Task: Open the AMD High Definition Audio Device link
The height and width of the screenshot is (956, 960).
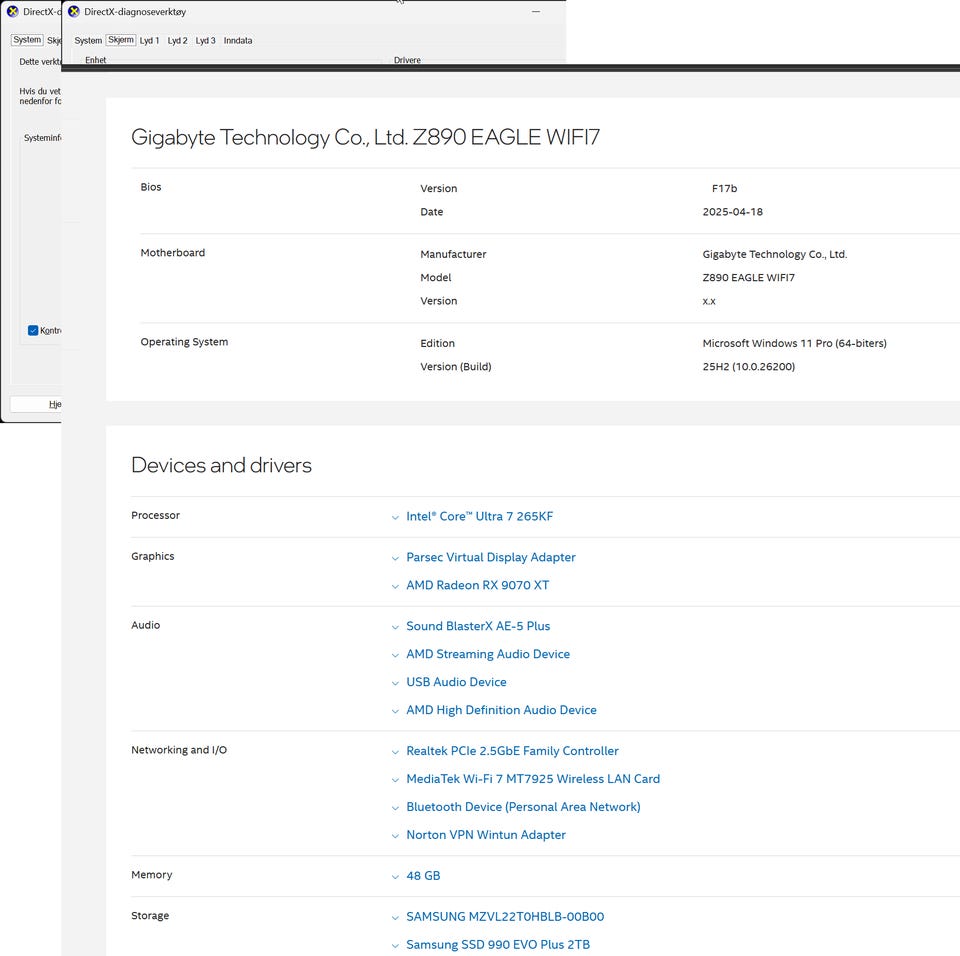Action: (x=501, y=710)
